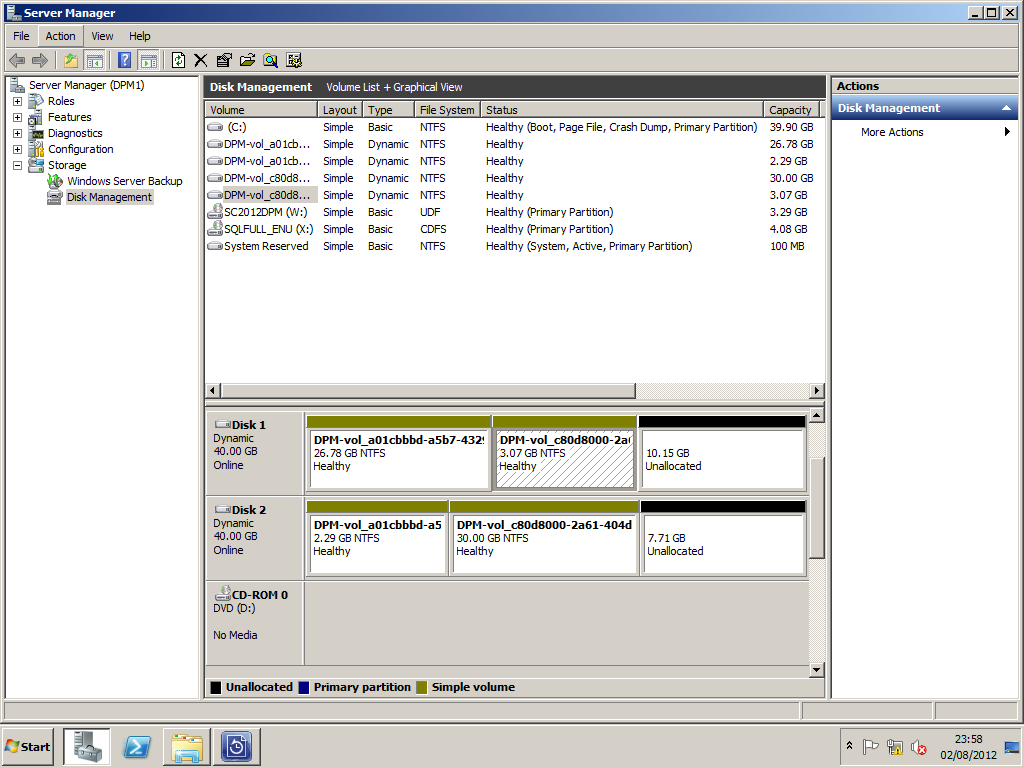Sort by the File System column header
The image size is (1024, 768).
pyautogui.click(x=447, y=110)
